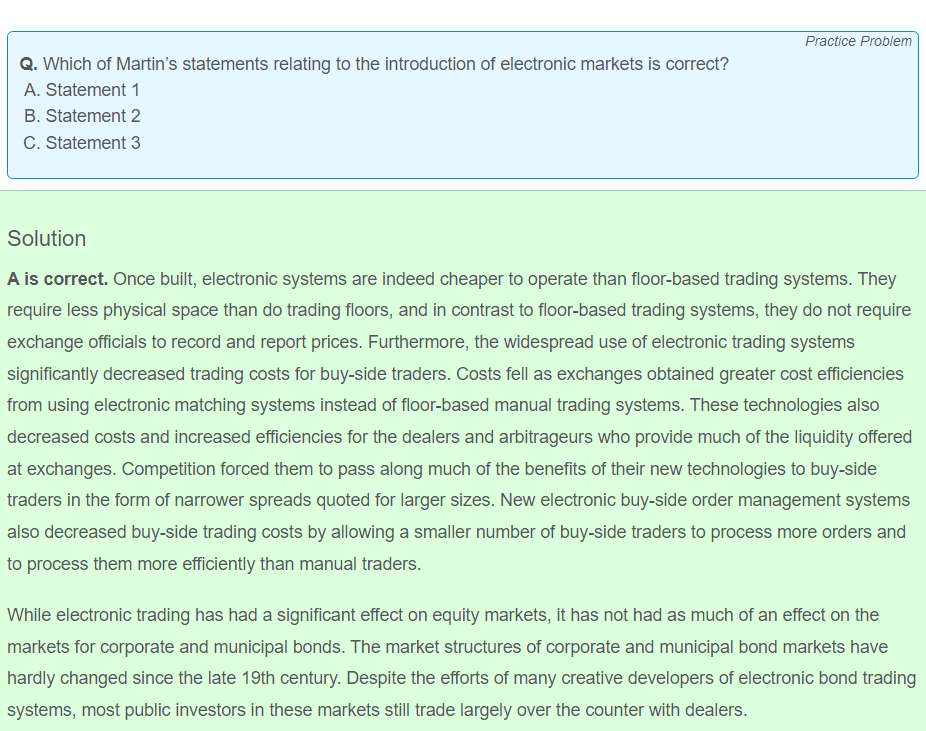This screenshot has width=926, height=731.
Task: Click the bold Q. question marker
Action: coord(28,64)
